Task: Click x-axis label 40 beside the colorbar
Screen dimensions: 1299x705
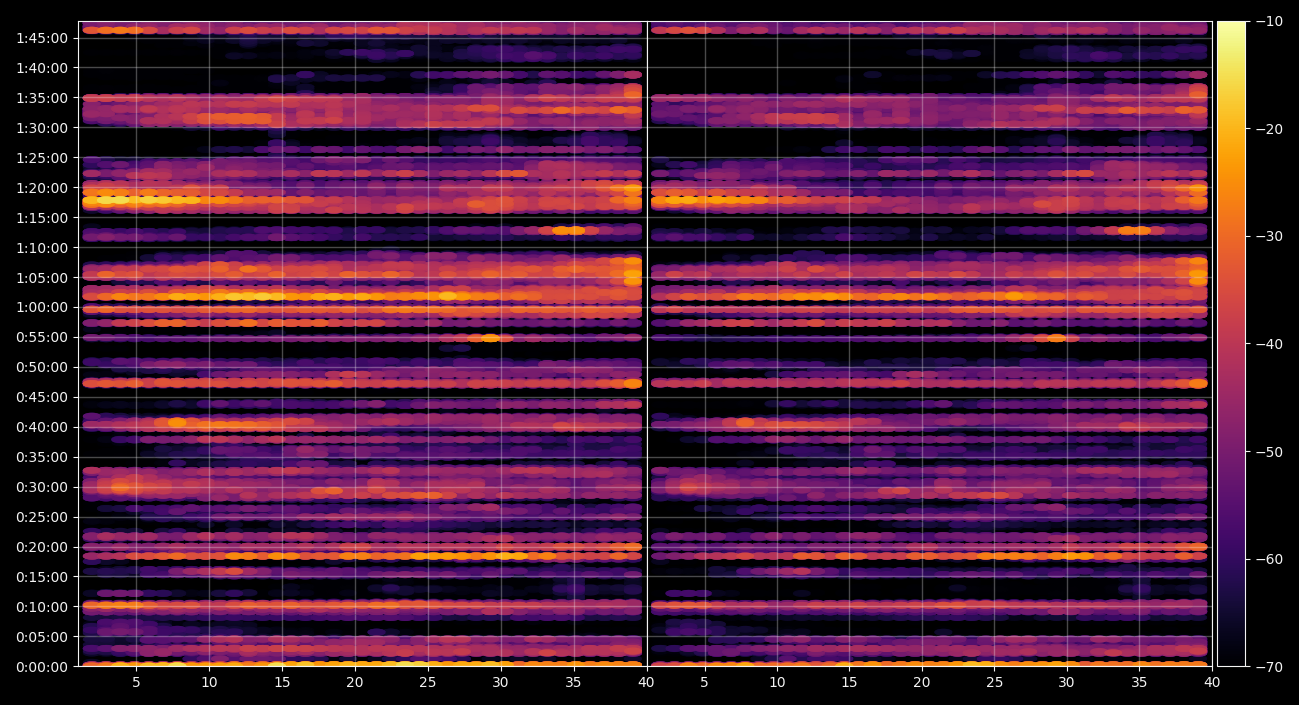Action: click(x=1212, y=682)
